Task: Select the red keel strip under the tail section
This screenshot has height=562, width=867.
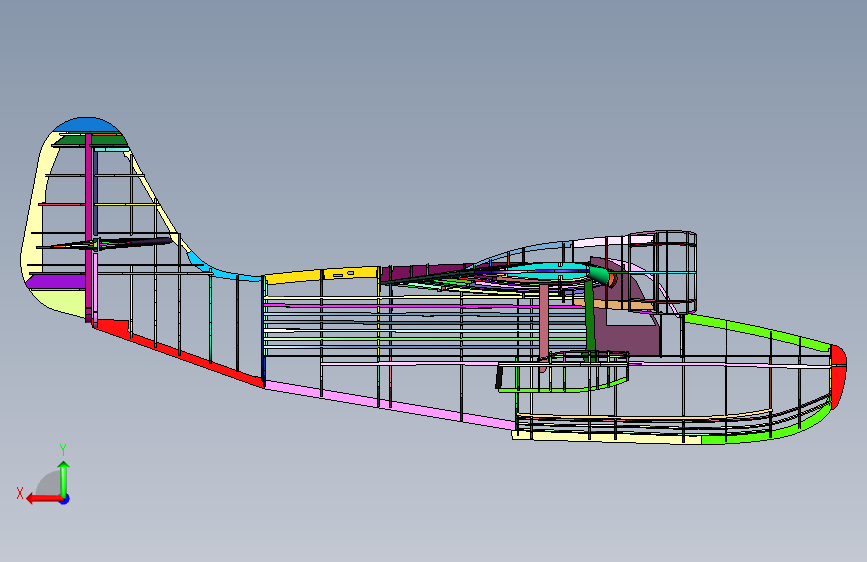Action: point(182,354)
